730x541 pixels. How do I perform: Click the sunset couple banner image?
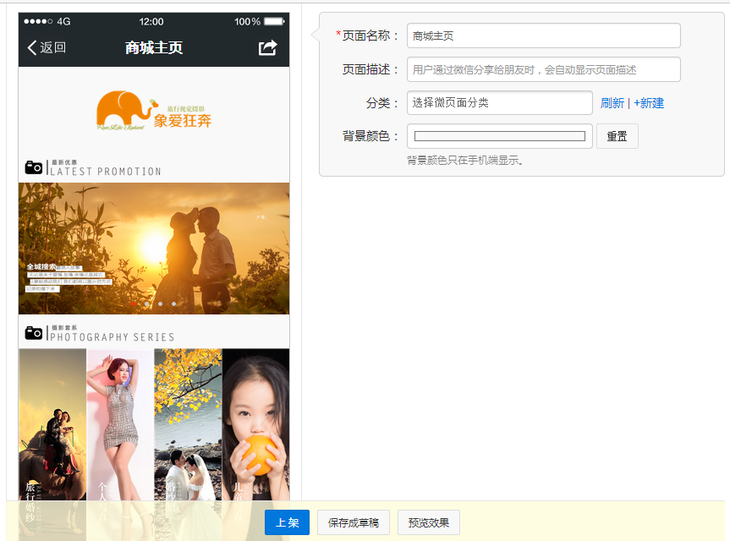[x=154, y=248]
